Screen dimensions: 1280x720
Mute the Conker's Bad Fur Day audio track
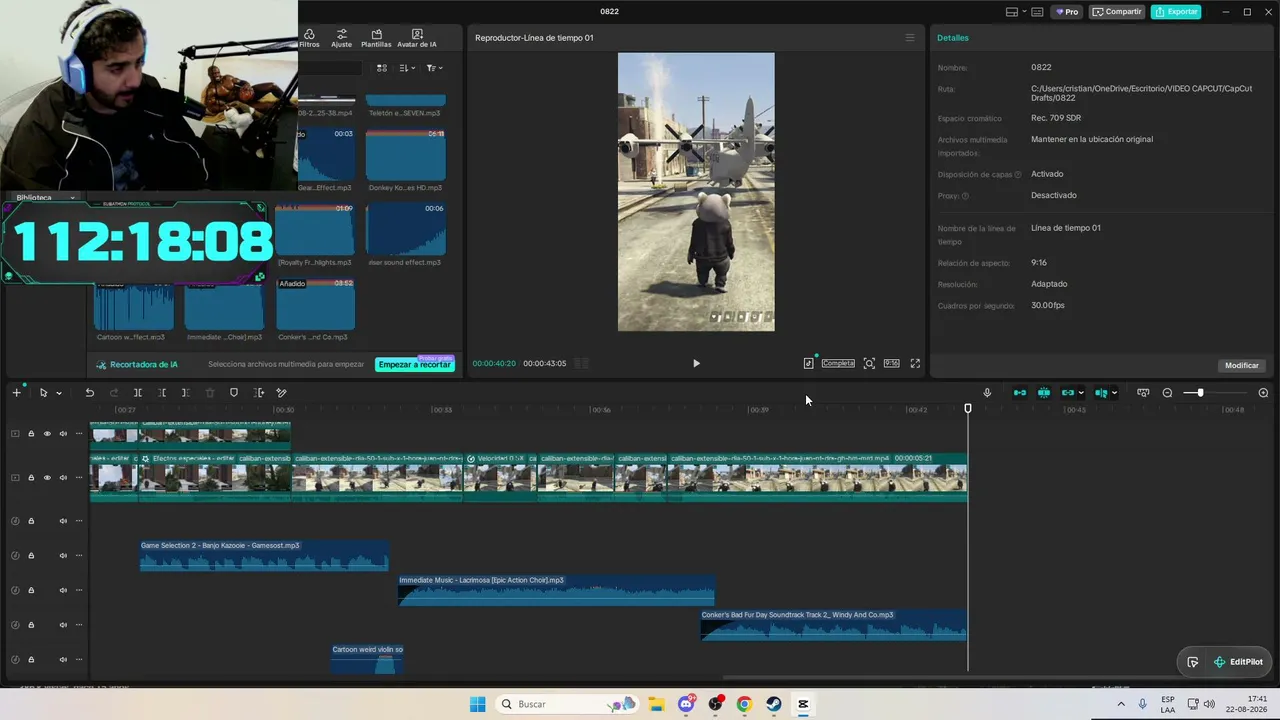[63, 625]
